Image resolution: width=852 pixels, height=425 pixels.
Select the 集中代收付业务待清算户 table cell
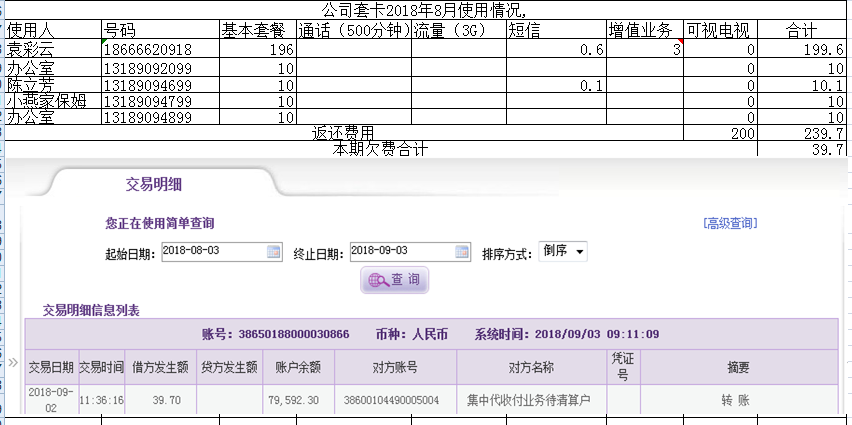pyautogui.click(x=531, y=400)
